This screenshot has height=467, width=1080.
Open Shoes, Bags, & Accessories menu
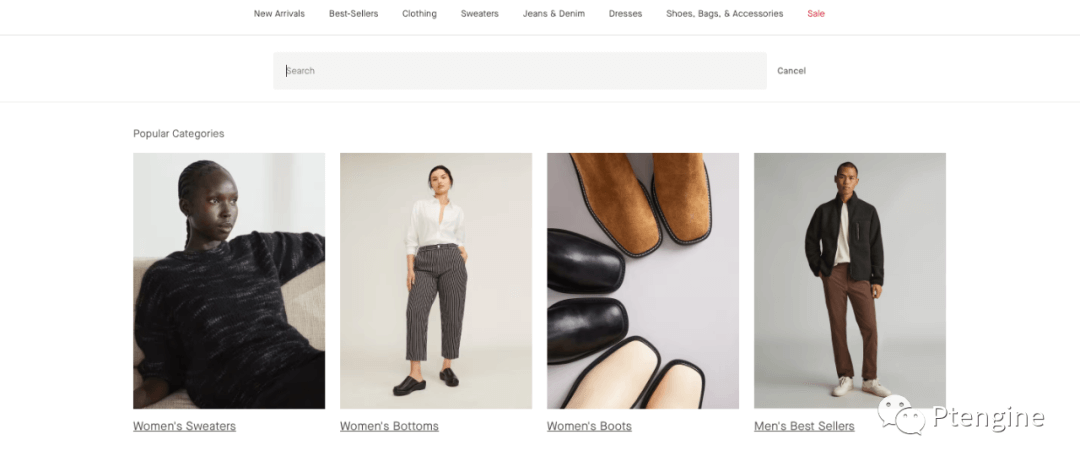point(724,14)
